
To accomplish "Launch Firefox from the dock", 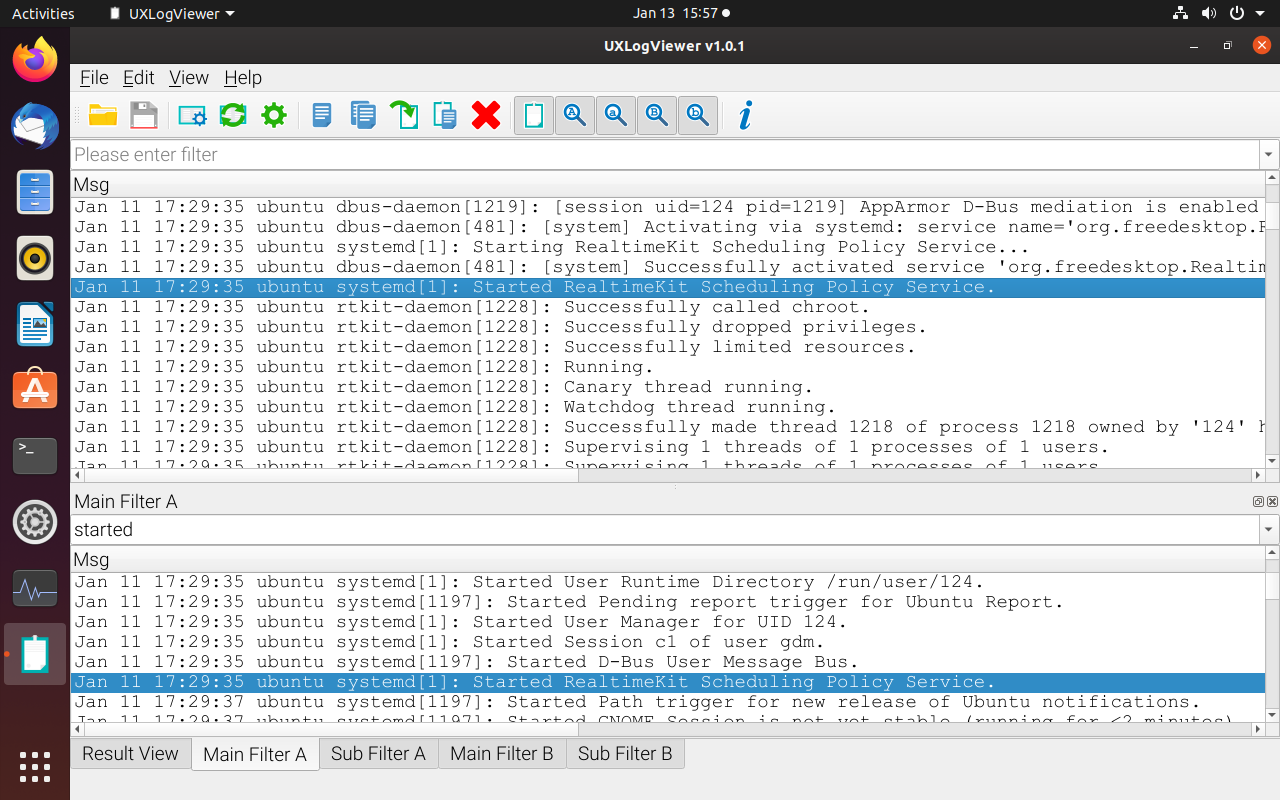I will tap(34, 60).
